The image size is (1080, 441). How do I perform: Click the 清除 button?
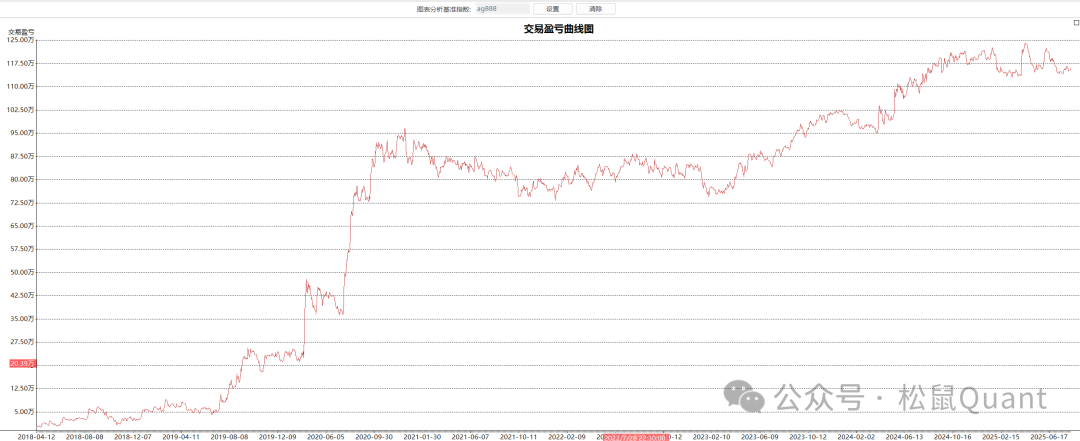pos(596,9)
